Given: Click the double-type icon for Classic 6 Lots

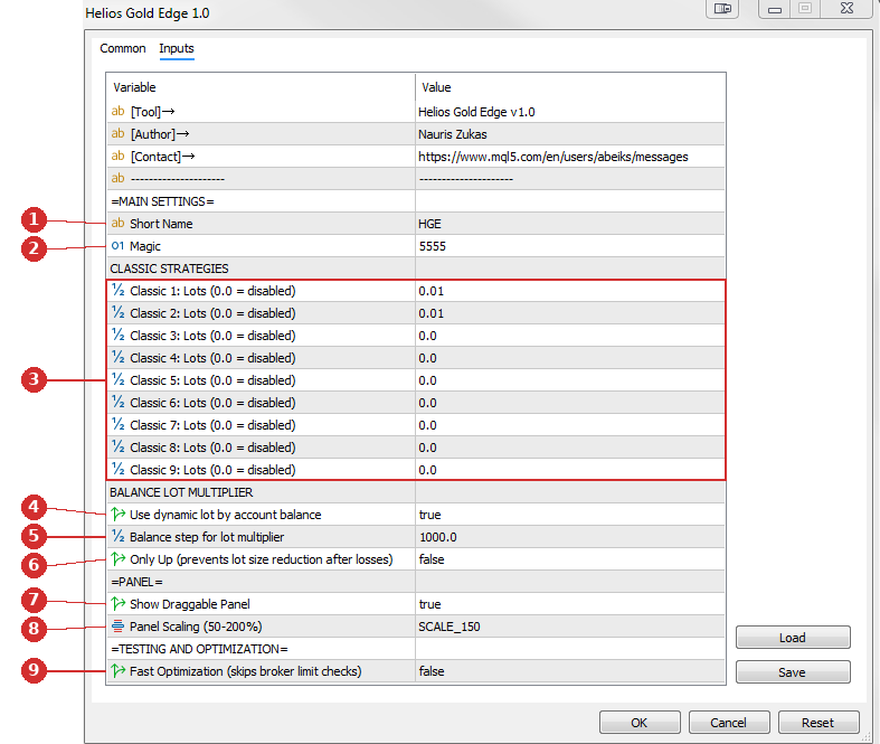Looking at the screenshot, I should pyautogui.click(x=118, y=402).
